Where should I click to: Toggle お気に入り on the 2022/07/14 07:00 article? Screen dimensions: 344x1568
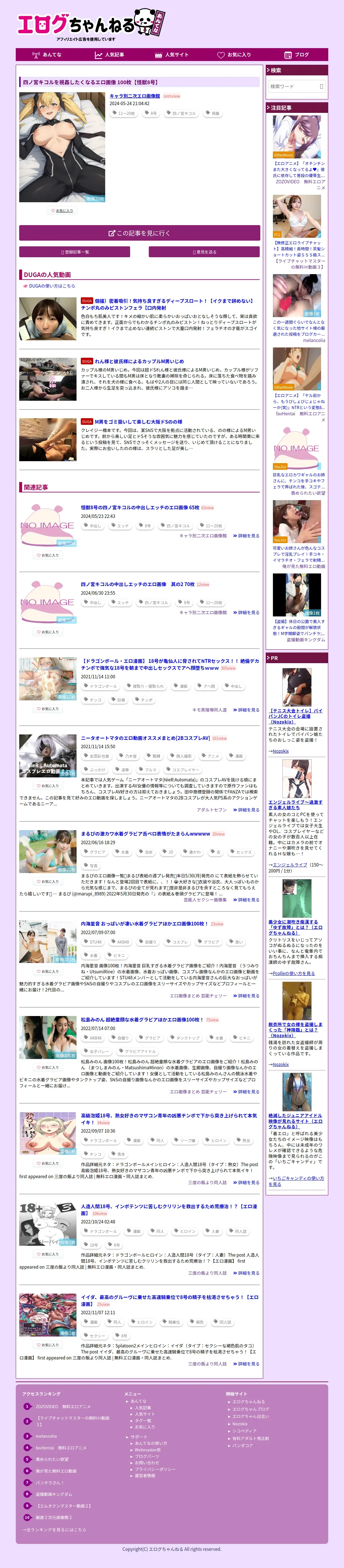coord(48,1068)
